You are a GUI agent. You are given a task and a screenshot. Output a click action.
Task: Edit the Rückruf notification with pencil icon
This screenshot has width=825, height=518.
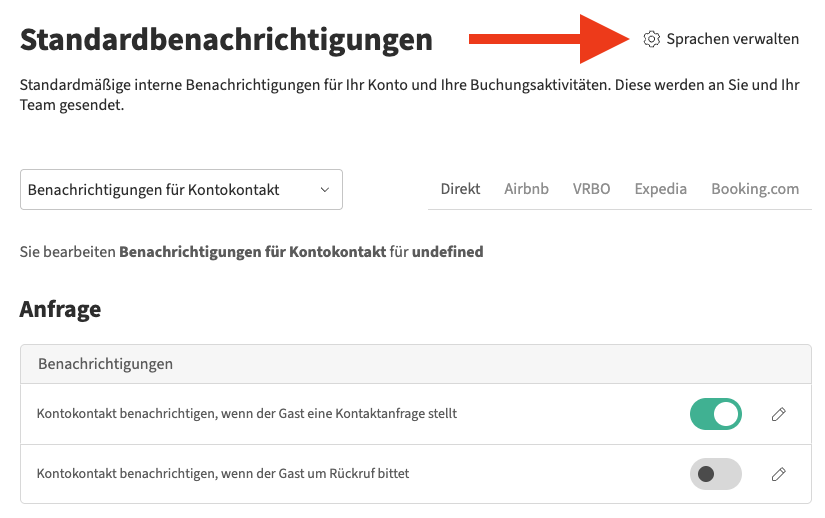click(x=778, y=474)
